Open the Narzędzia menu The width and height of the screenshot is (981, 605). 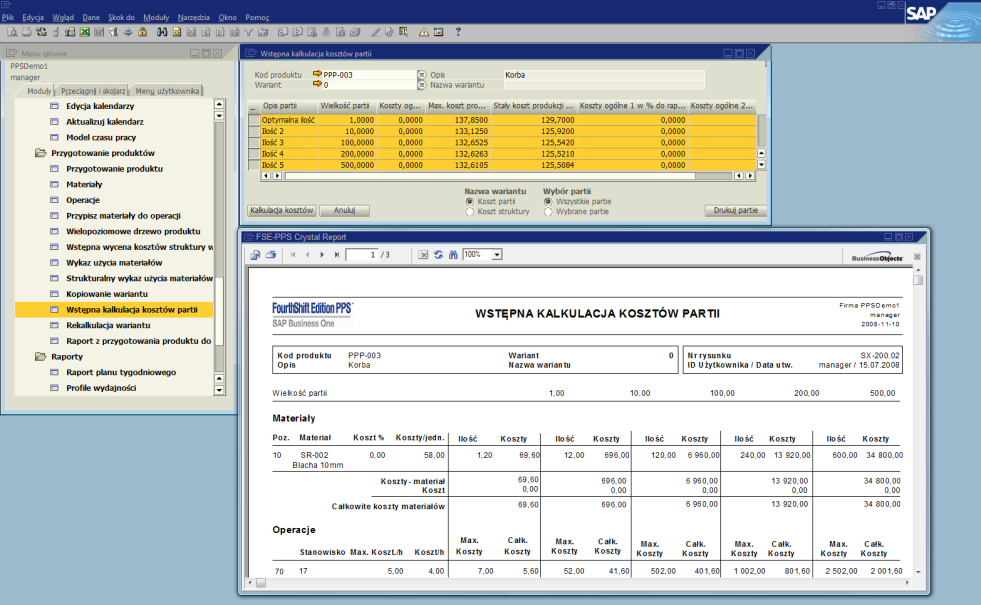click(x=193, y=17)
